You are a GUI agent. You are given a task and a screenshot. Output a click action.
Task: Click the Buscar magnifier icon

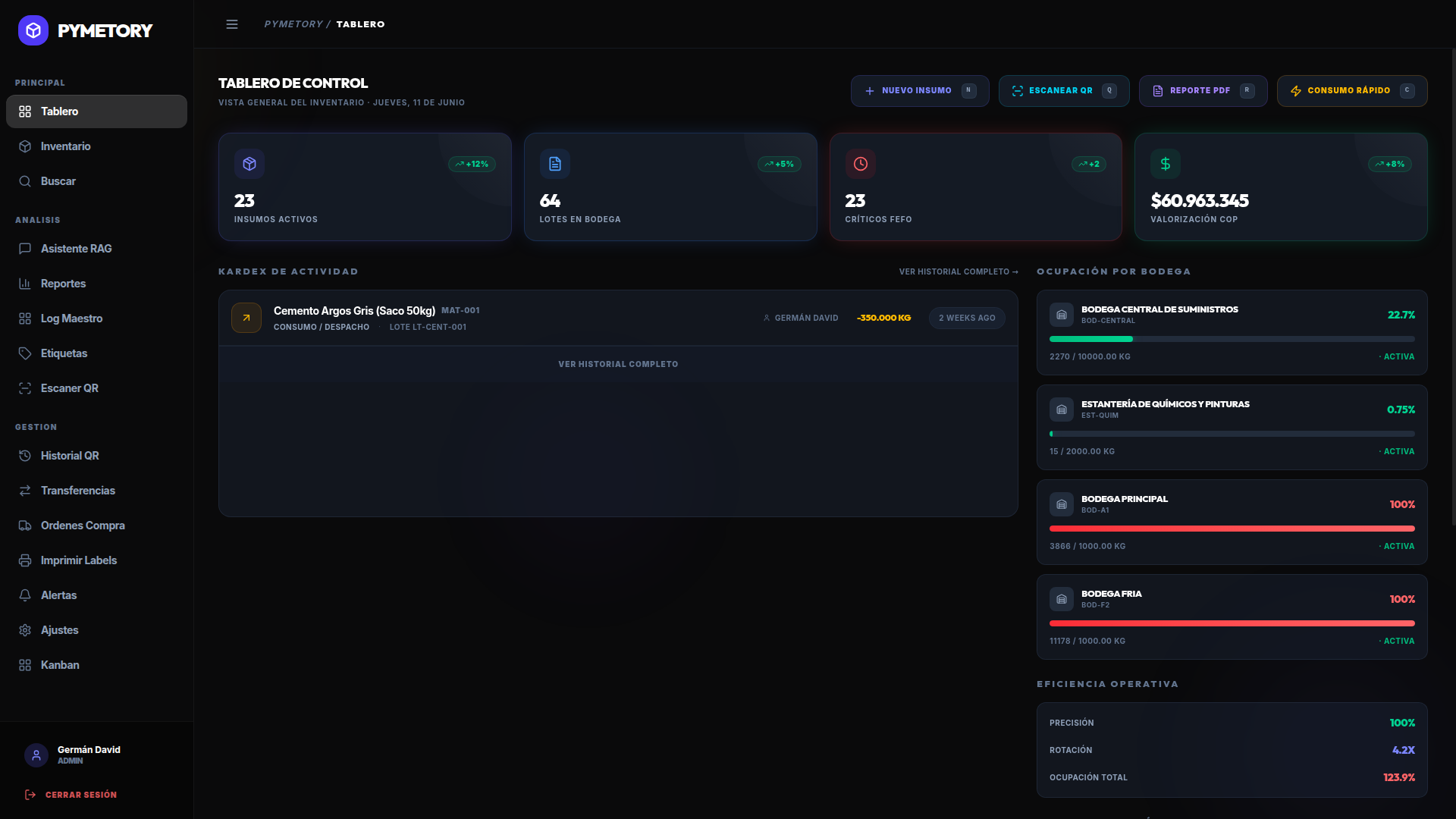coord(25,181)
